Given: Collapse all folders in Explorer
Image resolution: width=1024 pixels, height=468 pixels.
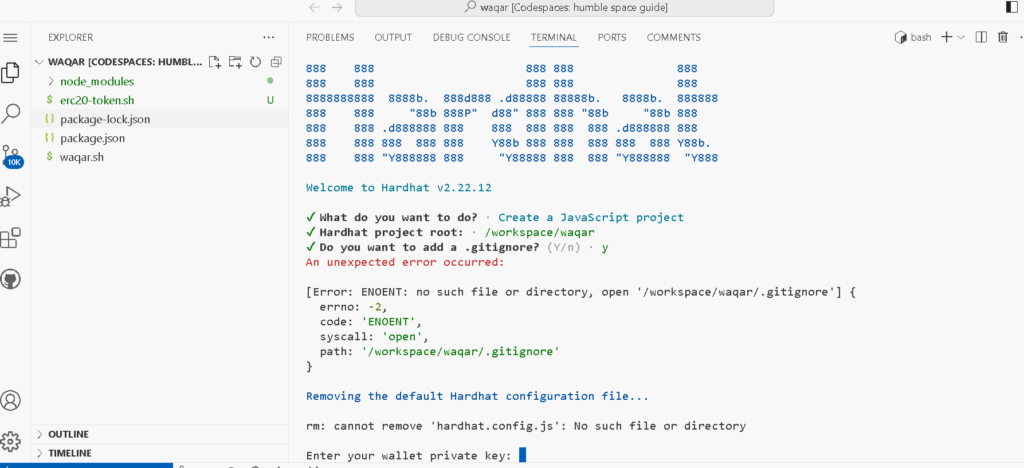Looking at the screenshot, I should [276, 62].
